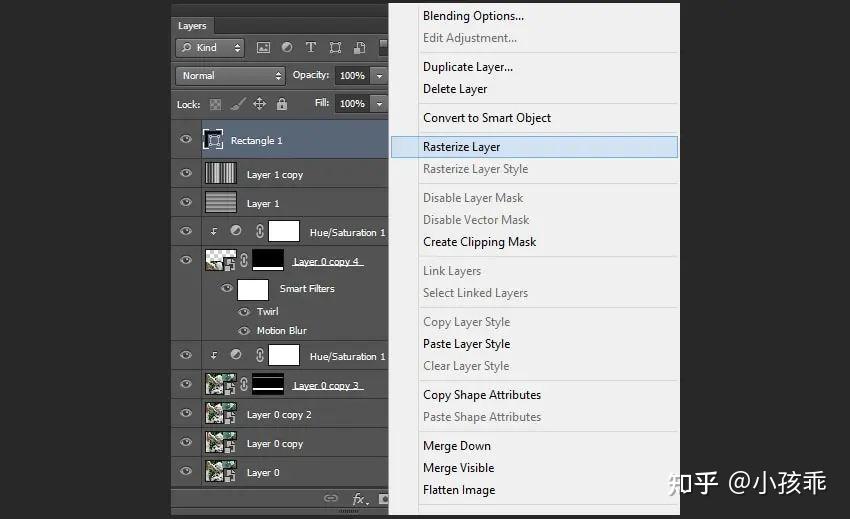This screenshot has width=850, height=519.
Task: Select Layer 1 thumbnail
Action: click(x=221, y=202)
